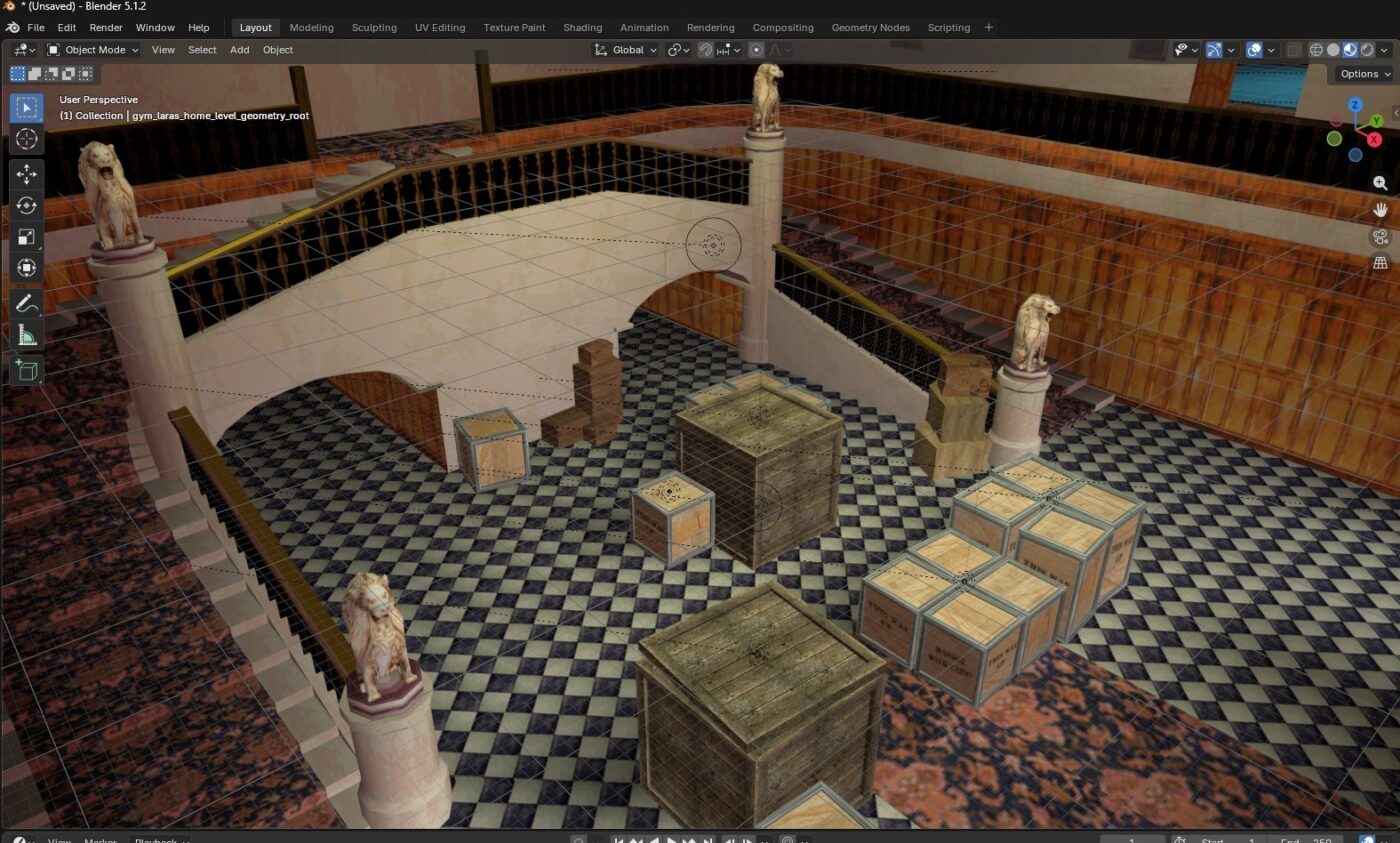Viewport: 1400px width, 843px height.
Task: Open the snapping options dropdown
Action: pos(728,50)
